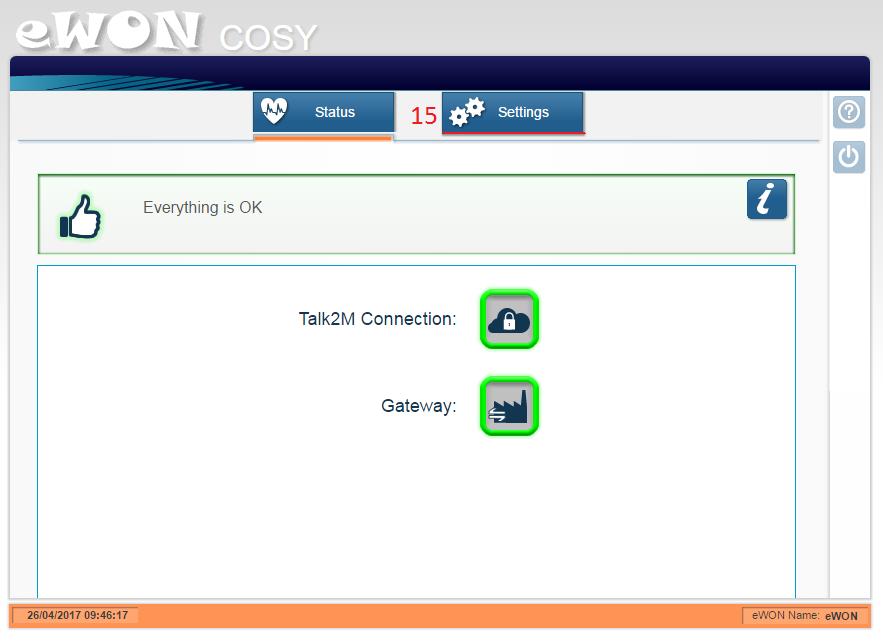Switch to the Settings tab
Image resolution: width=883 pixels, height=641 pixels.
pyautogui.click(x=512, y=112)
